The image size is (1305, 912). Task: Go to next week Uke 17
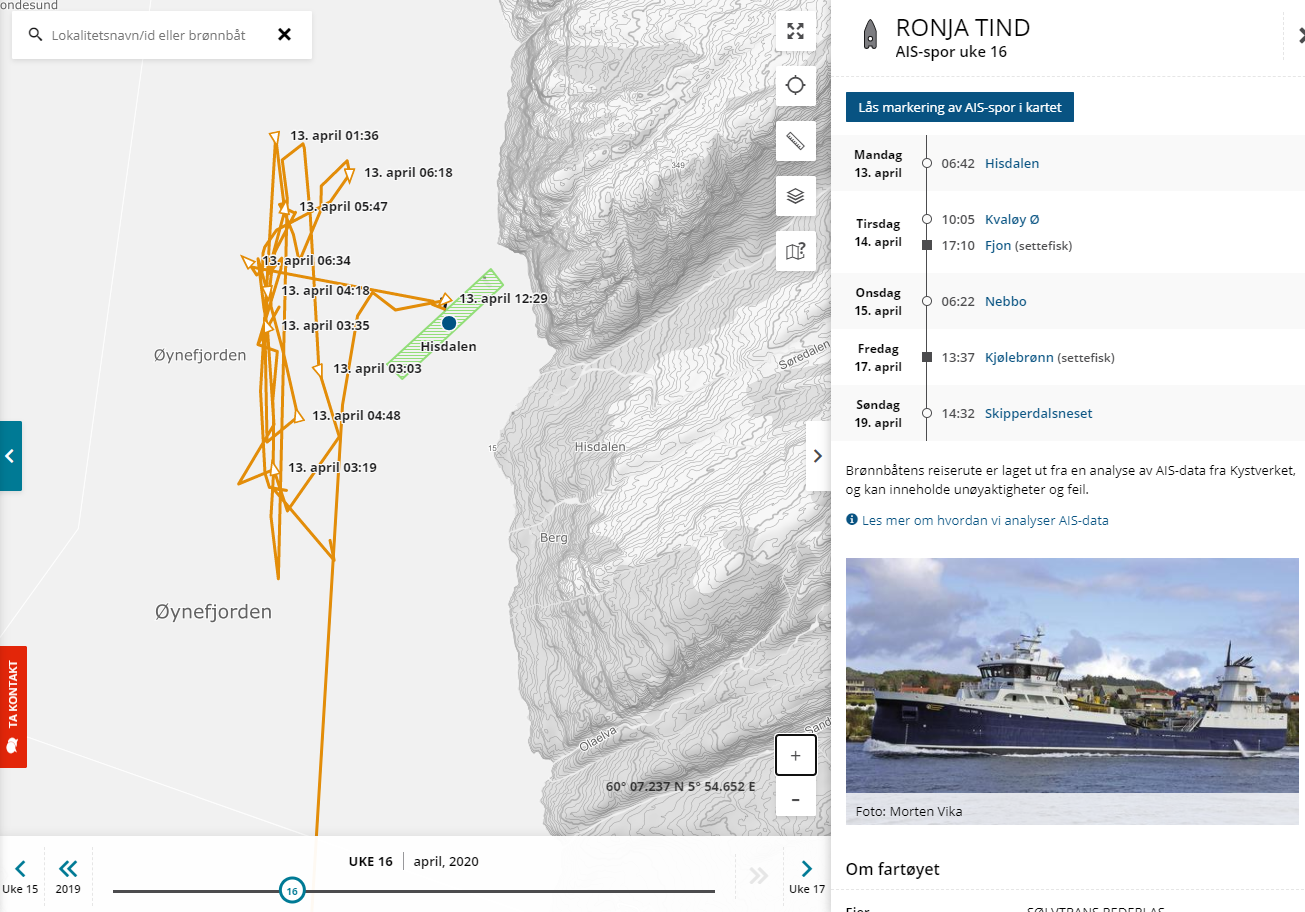807,876
